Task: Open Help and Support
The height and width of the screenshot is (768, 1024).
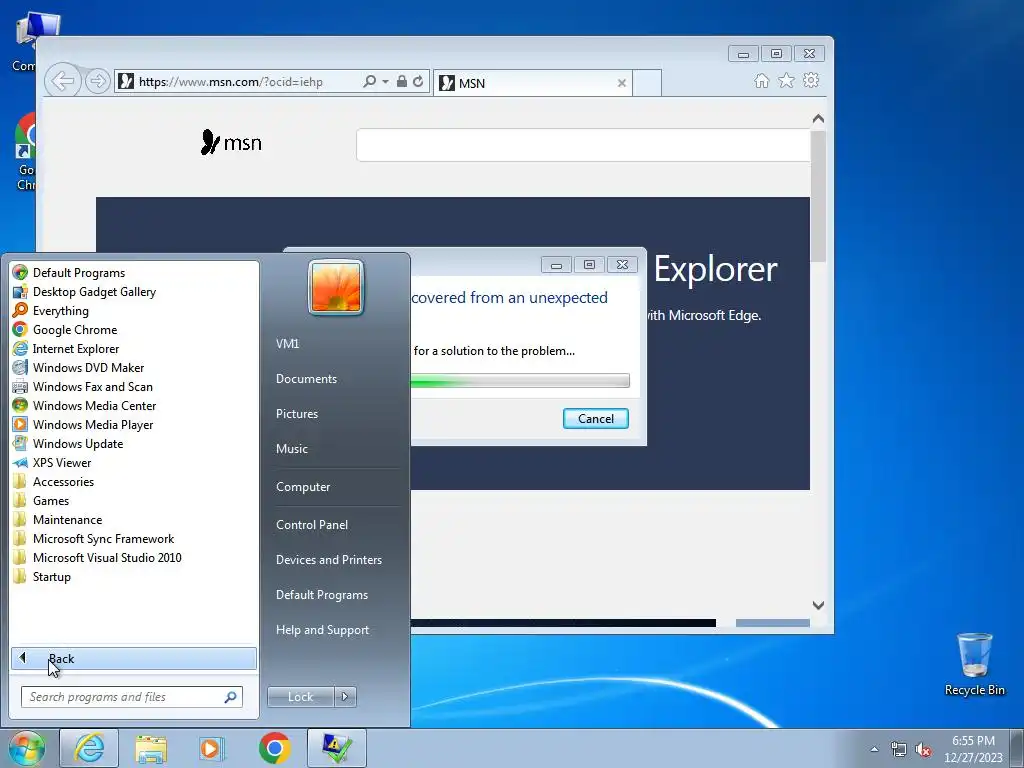Action: point(322,630)
